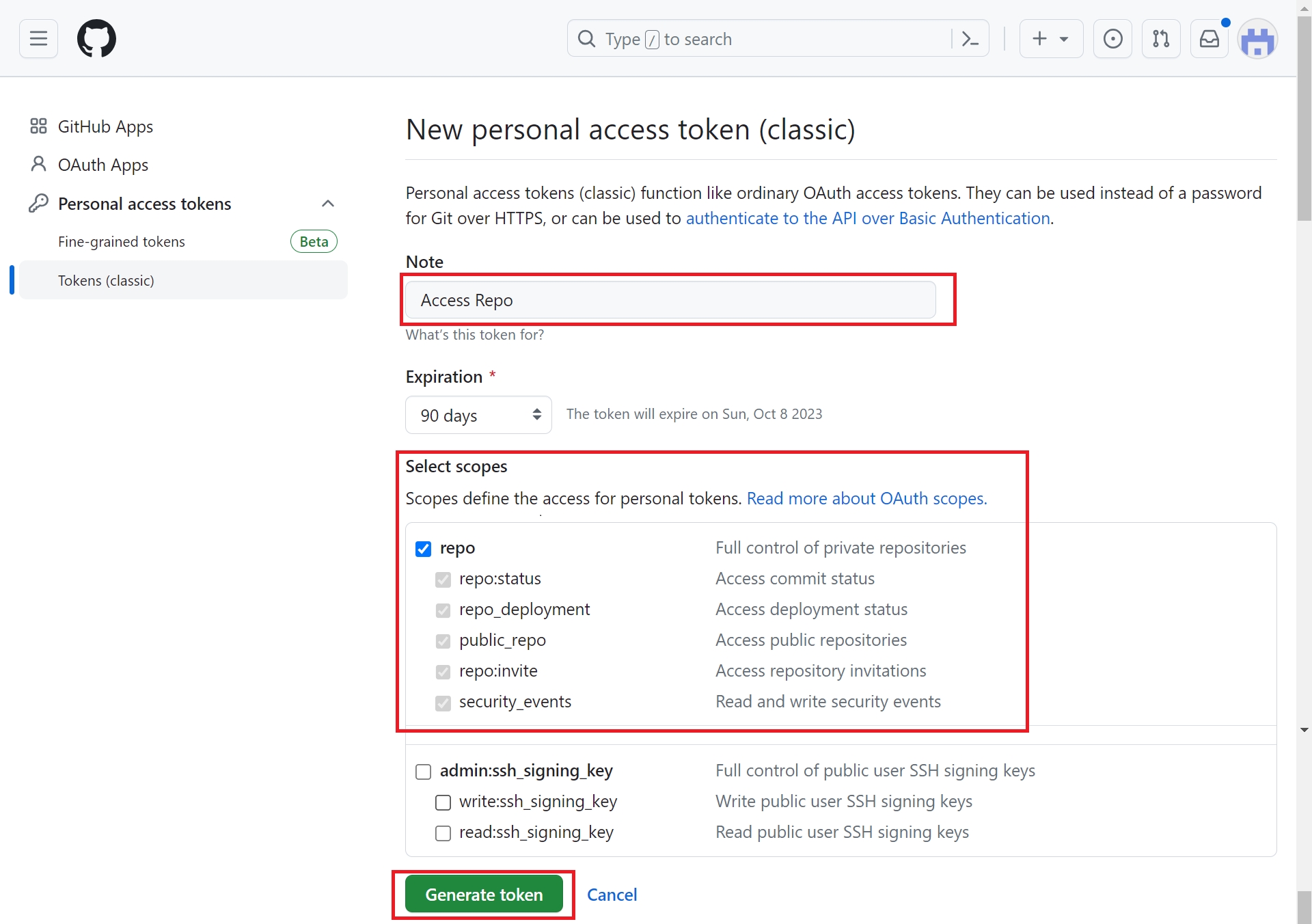Check the read:ssh_signing_key scope
1312x924 pixels.
443,833
